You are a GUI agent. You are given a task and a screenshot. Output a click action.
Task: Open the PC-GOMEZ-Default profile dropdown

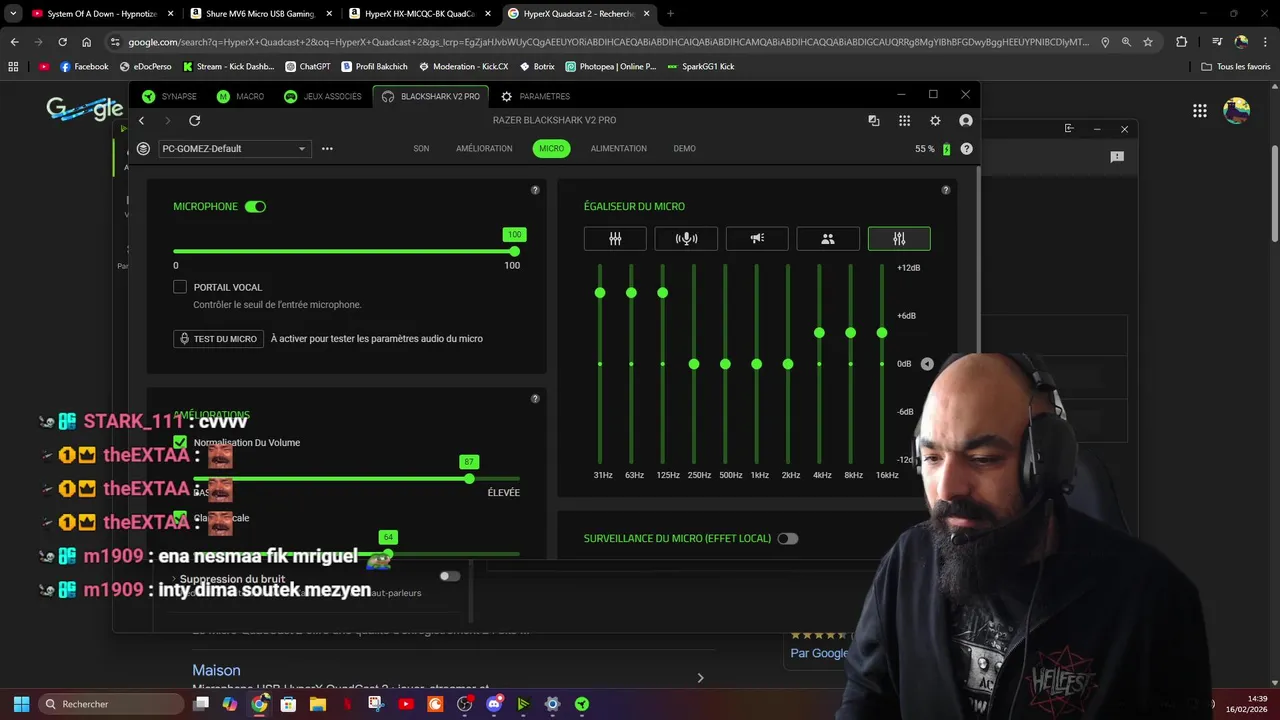233,149
